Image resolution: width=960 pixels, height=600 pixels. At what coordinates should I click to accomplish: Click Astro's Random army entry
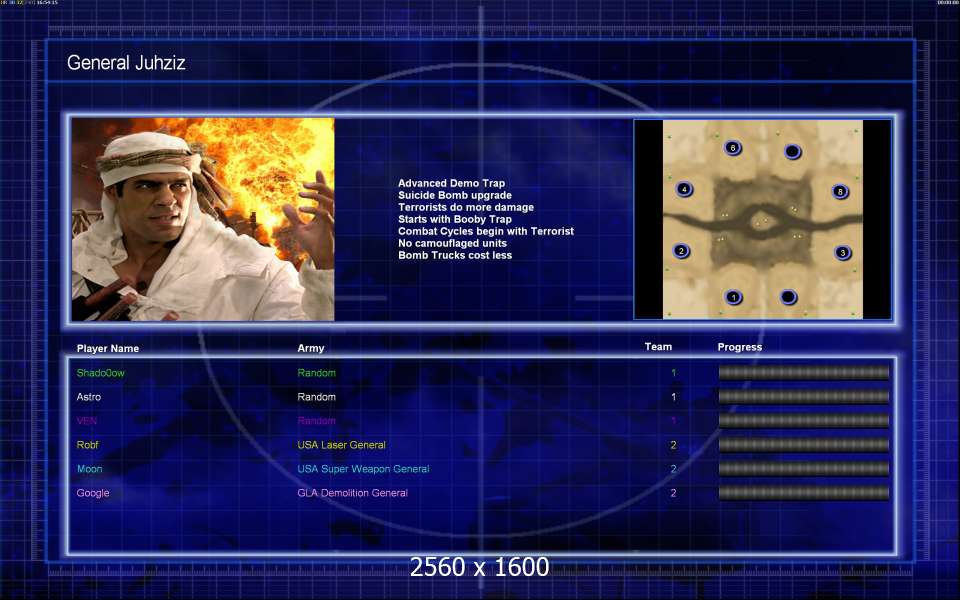[x=317, y=397]
